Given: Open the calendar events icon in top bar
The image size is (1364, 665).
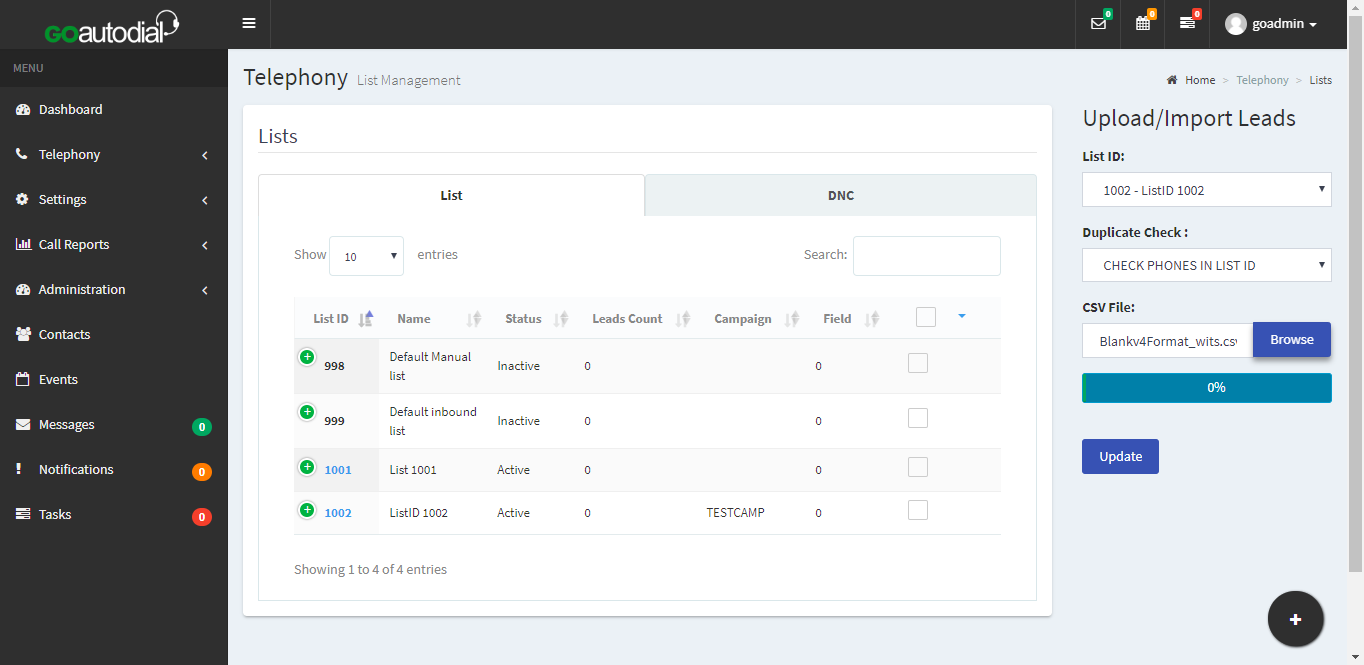Looking at the screenshot, I should [x=1143, y=23].
